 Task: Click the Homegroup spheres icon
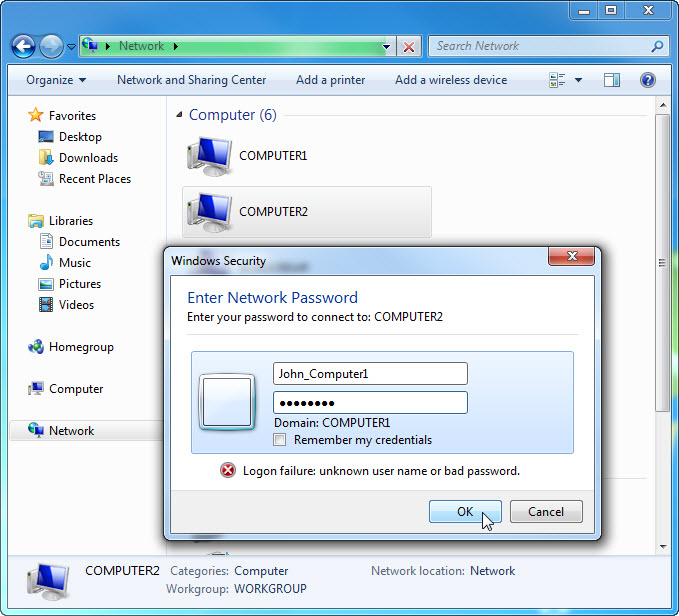[x=36, y=347]
